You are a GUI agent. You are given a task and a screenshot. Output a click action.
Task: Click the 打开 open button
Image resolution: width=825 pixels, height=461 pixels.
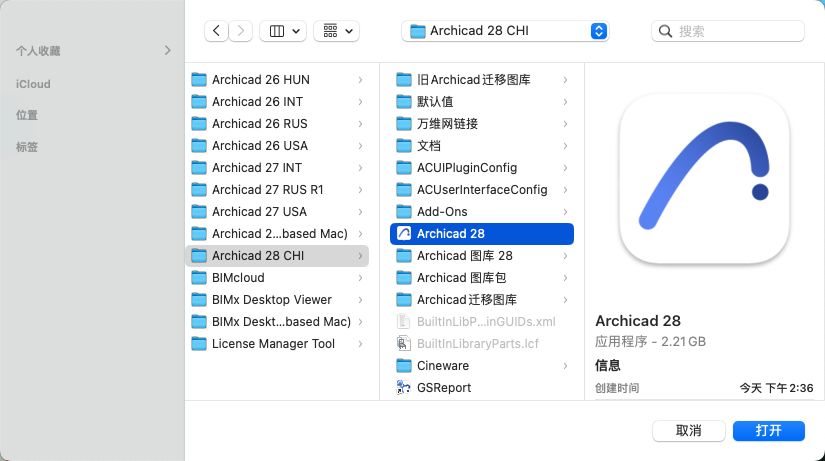click(x=769, y=431)
